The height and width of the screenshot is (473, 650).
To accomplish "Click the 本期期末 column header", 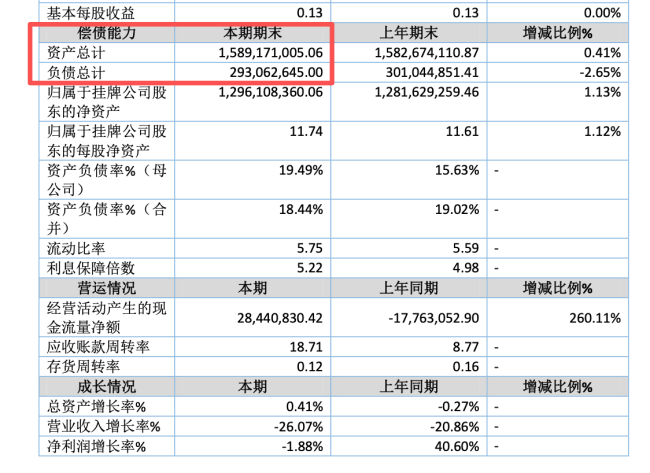I will [252, 33].
